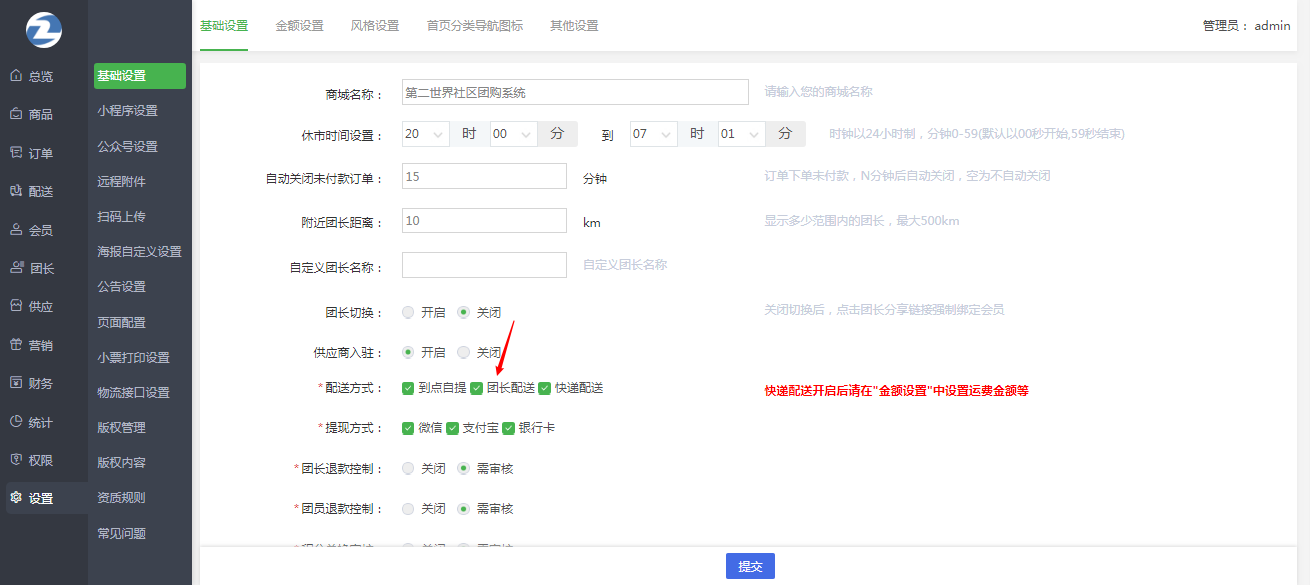Switch to the 风格设置 tab
Image resolution: width=1310 pixels, height=585 pixels.
375,26
